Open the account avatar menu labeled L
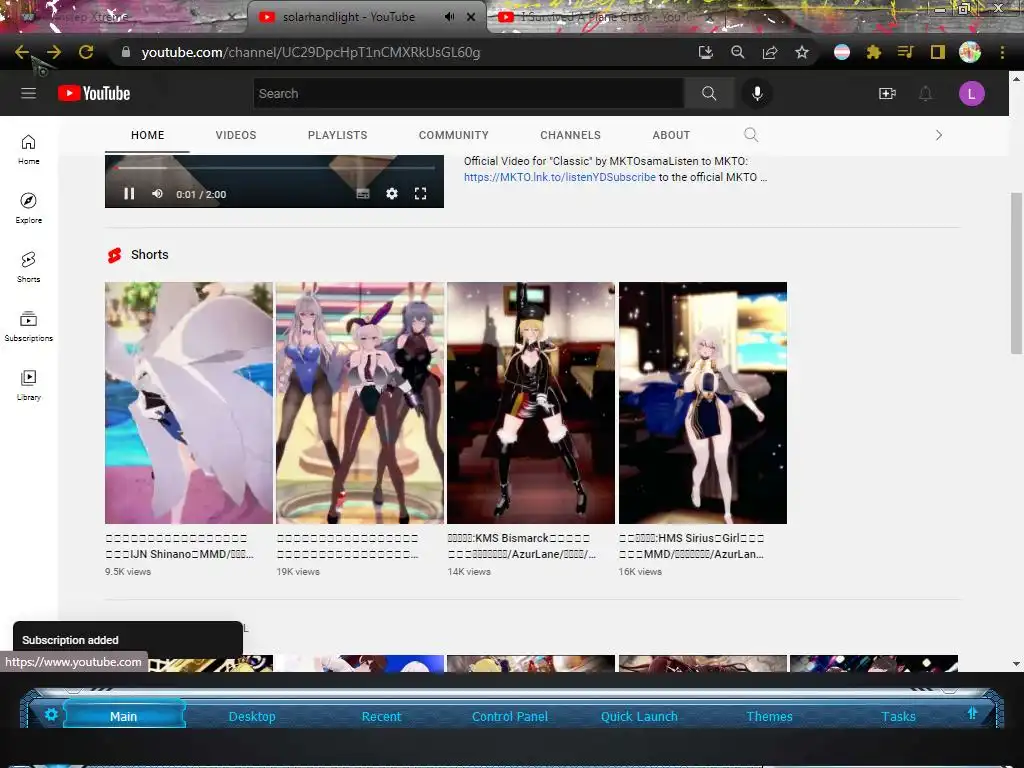 [971, 93]
